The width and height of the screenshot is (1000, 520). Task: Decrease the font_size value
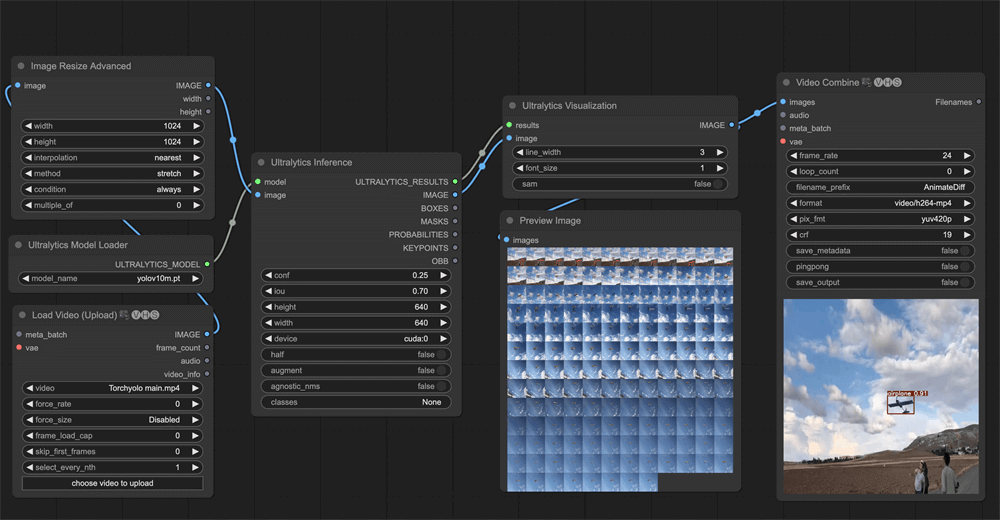tap(520, 168)
